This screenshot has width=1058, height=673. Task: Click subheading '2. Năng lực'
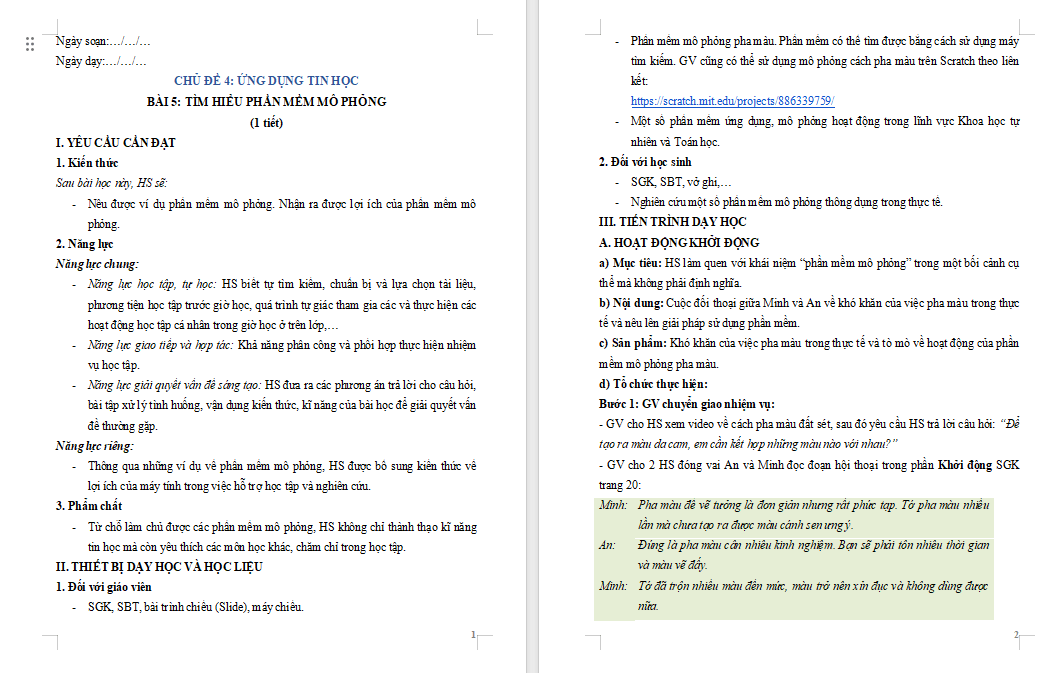[84, 244]
